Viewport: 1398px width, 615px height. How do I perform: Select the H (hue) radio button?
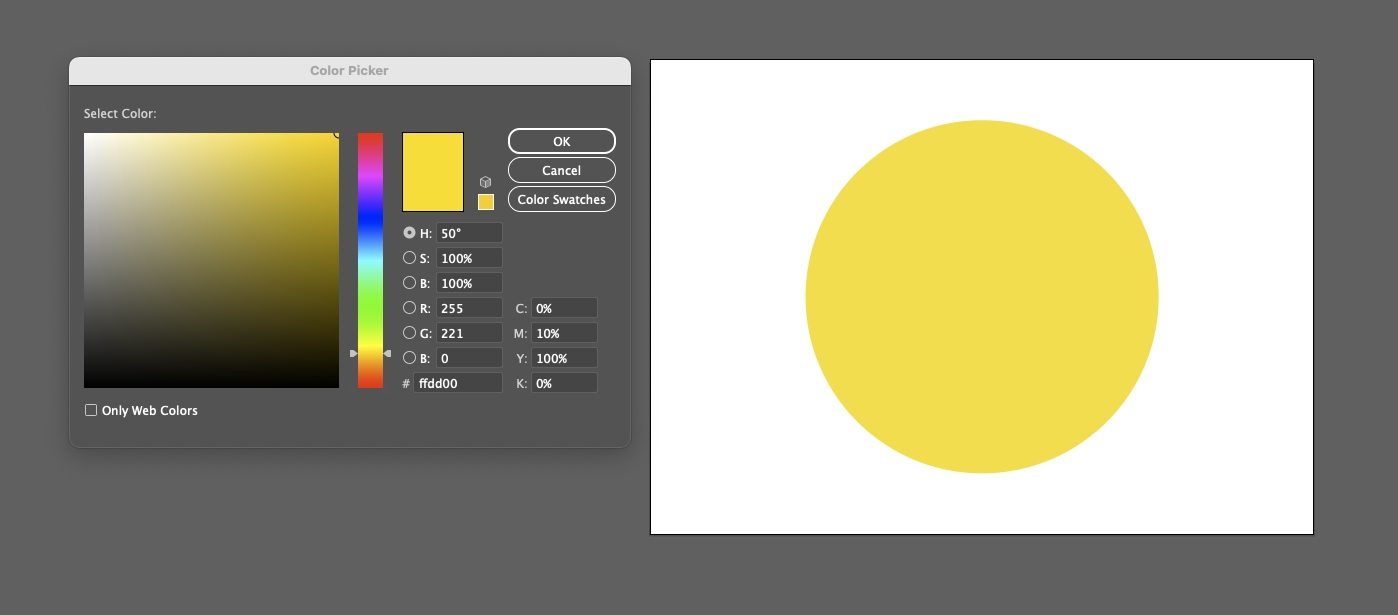(410, 232)
